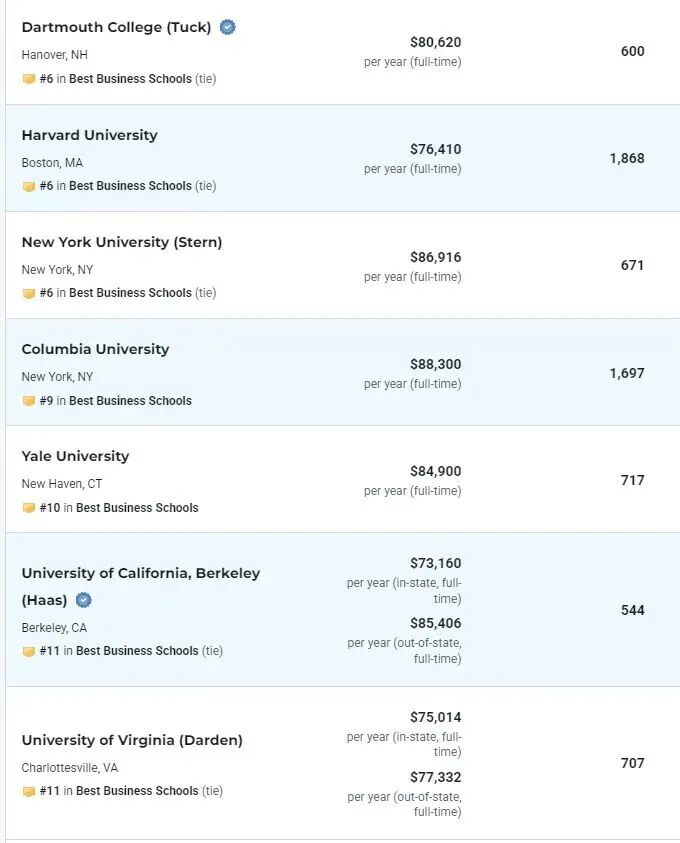This screenshot has height=843, width=680.
Task: Click the ranking badge icon under Hanover, NH
Action: point(28,79)
